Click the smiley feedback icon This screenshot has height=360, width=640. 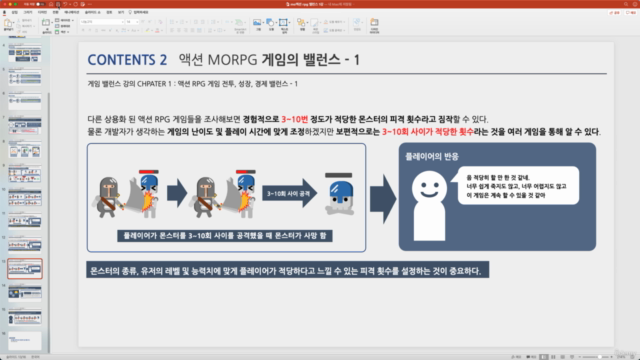[x=635, y=4]
